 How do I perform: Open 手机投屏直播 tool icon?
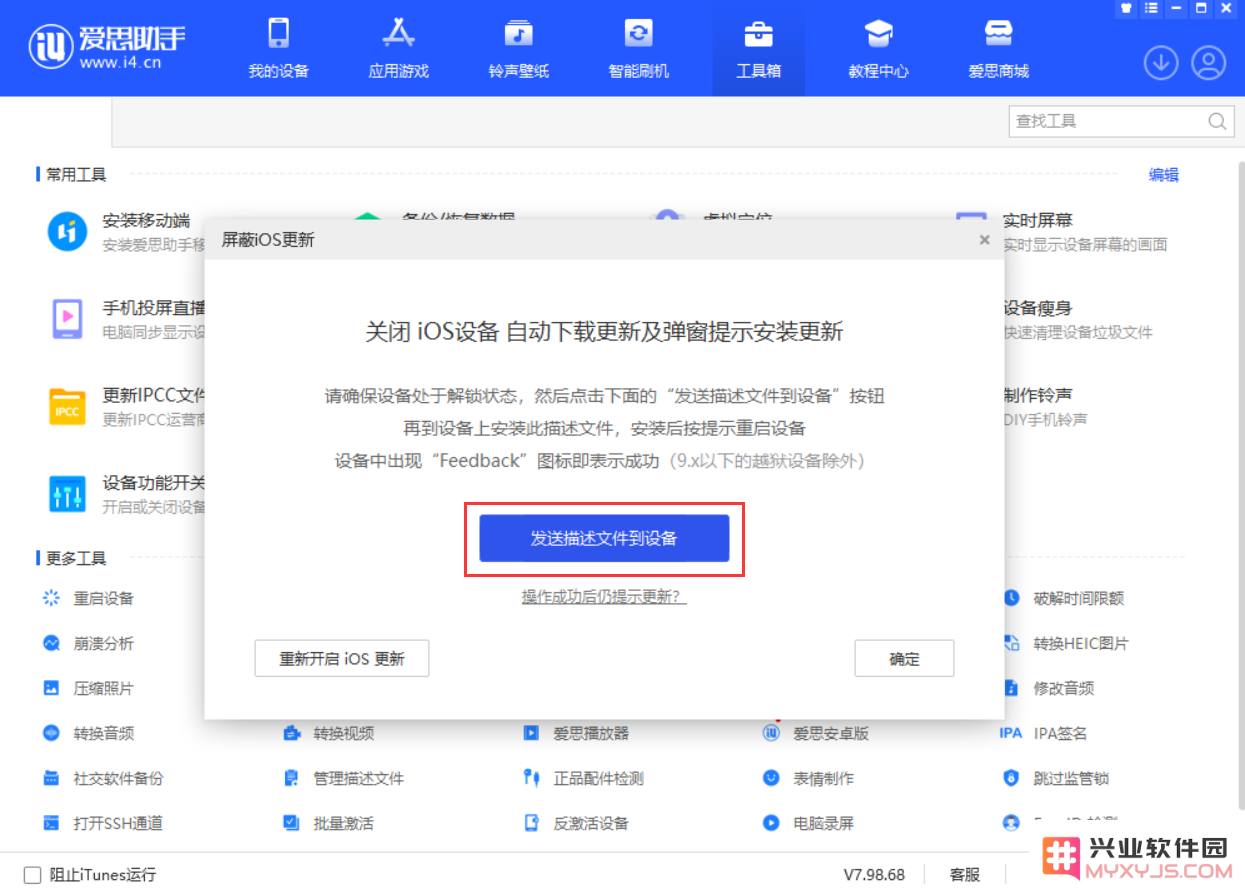(x=68, y=318)
